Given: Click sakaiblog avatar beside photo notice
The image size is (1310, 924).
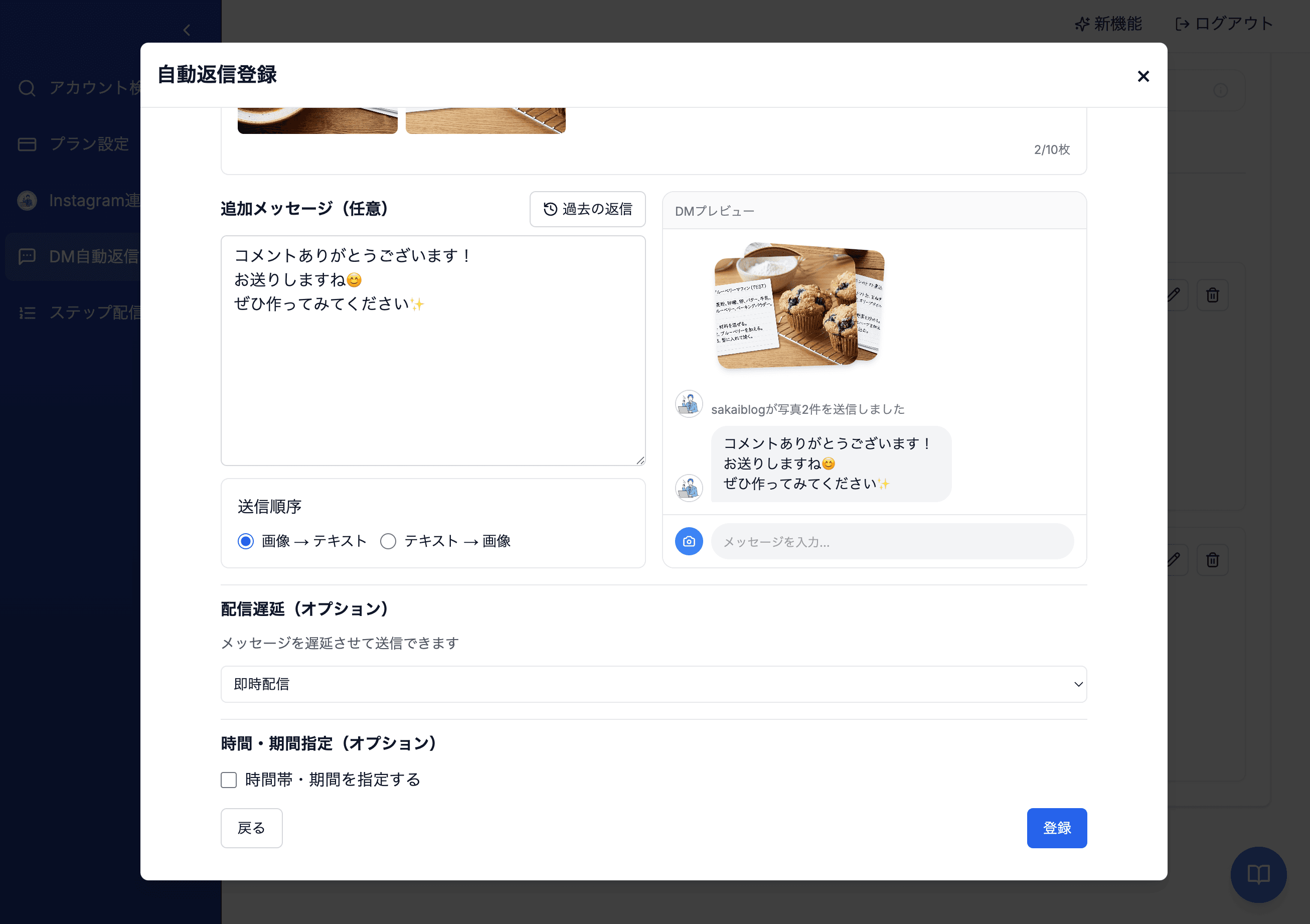Looking at the screenshot, I should pyautogui.click(x=689, y=403).
